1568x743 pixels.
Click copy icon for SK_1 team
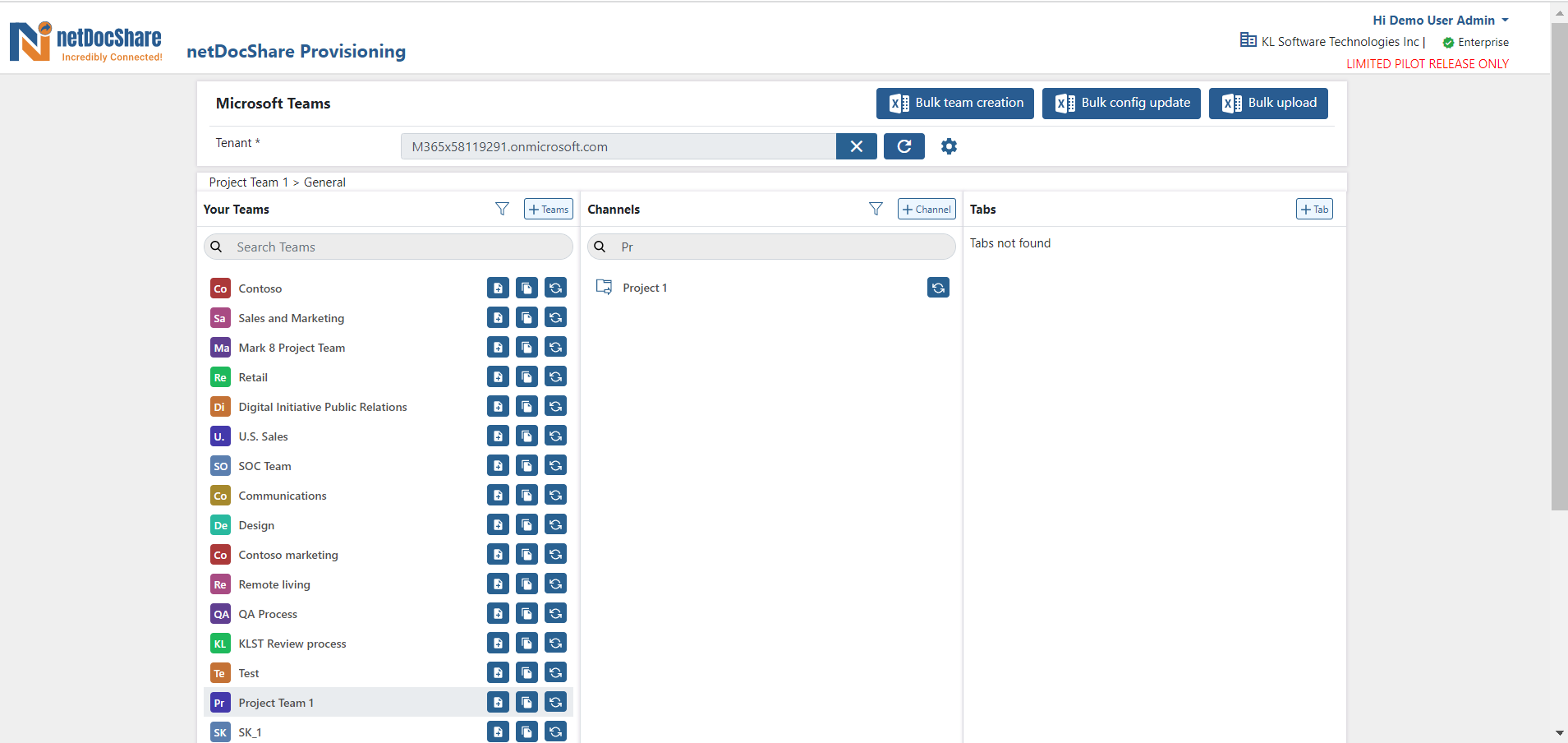coord(526,731)
